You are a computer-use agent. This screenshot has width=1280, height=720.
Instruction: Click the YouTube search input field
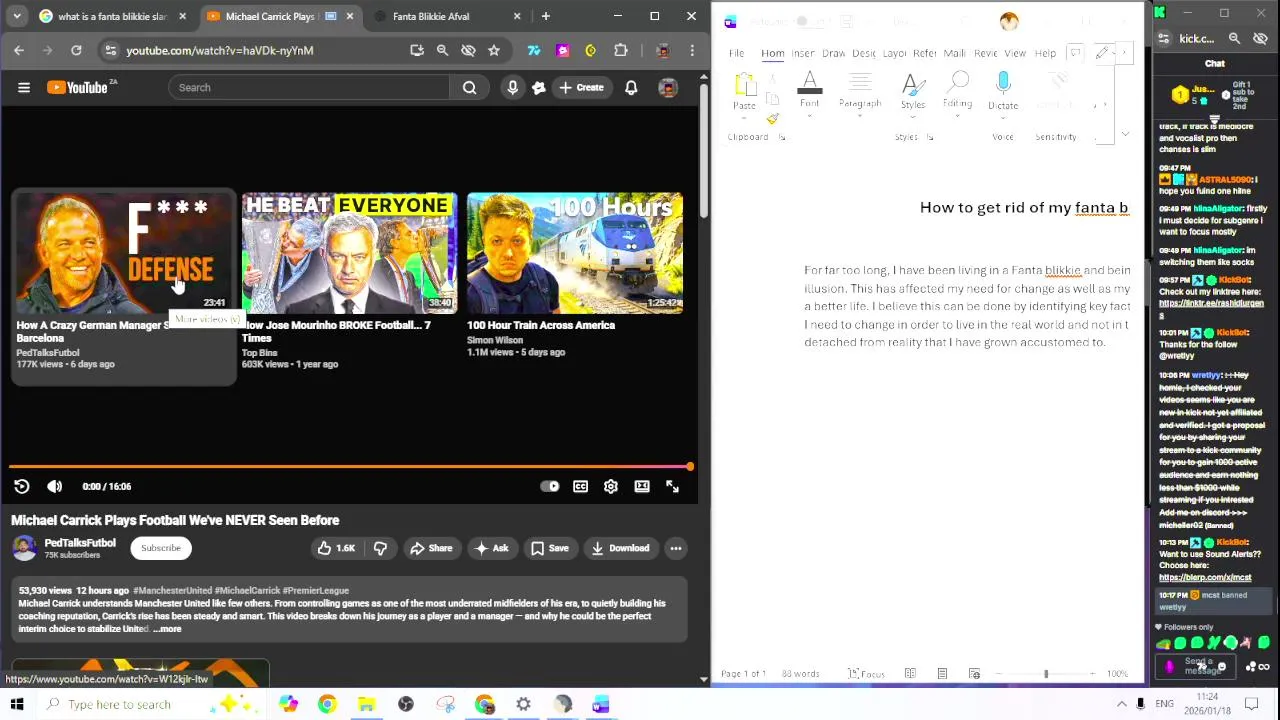(x=310, y=88)
